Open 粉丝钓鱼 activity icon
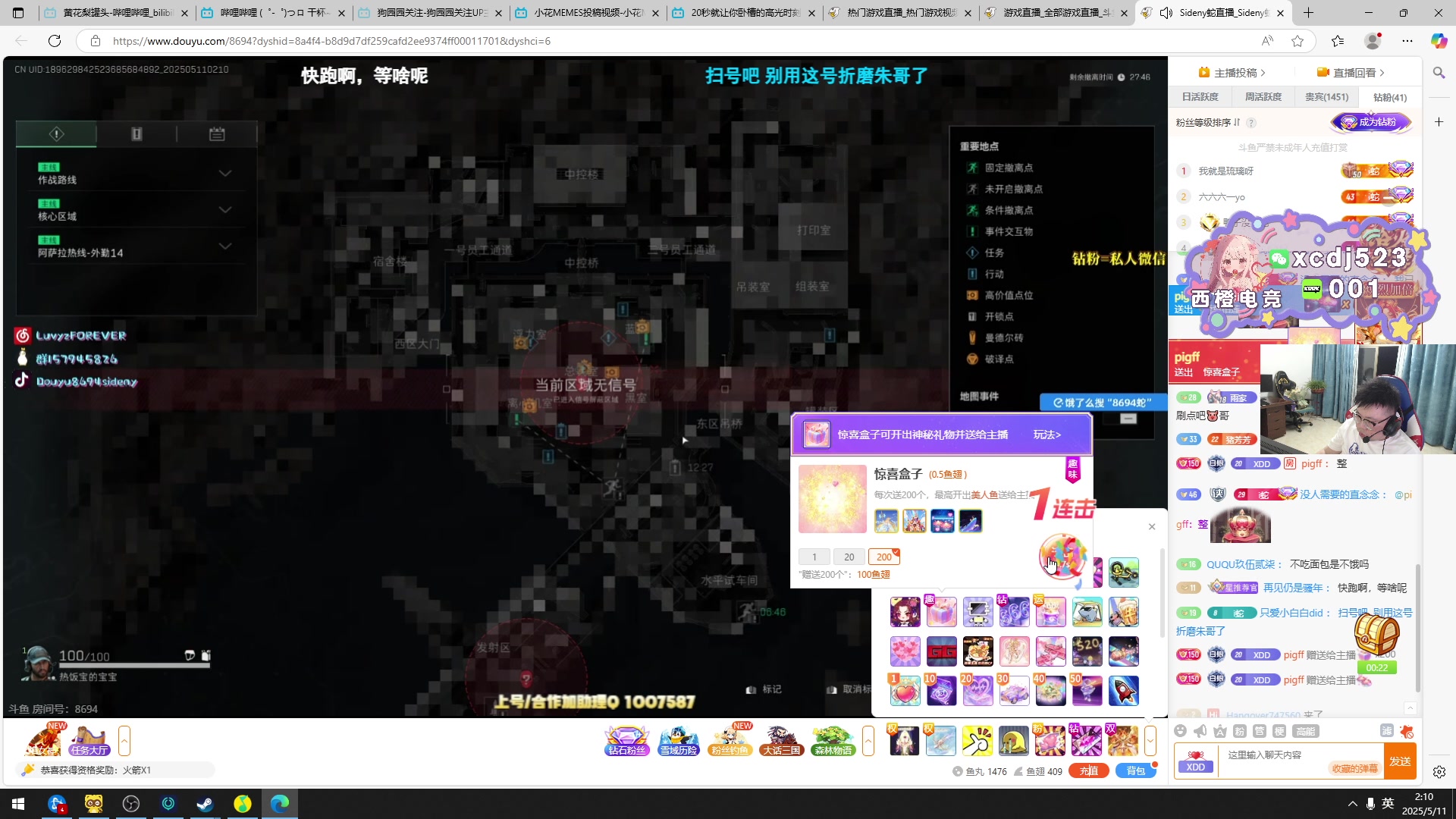This screenshot has width=1456, height=819. 730,741
